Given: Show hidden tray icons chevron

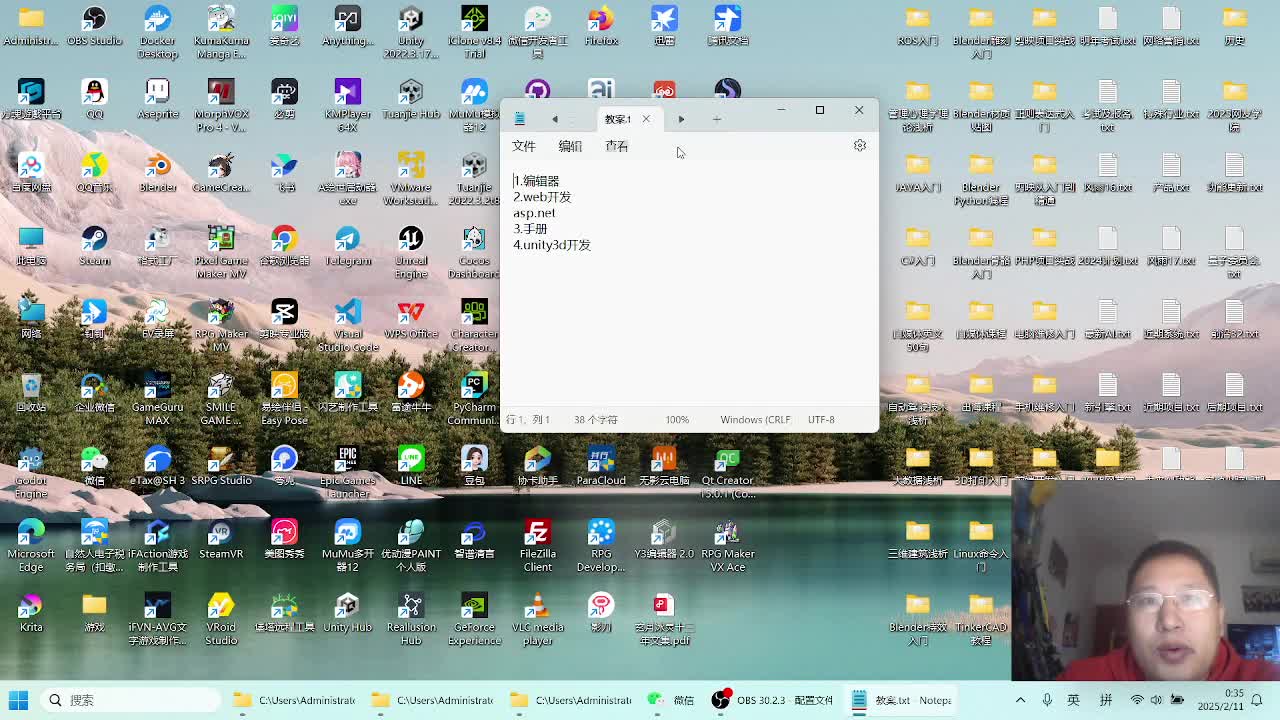Looking at the screenshot, I should [1020, 700].
